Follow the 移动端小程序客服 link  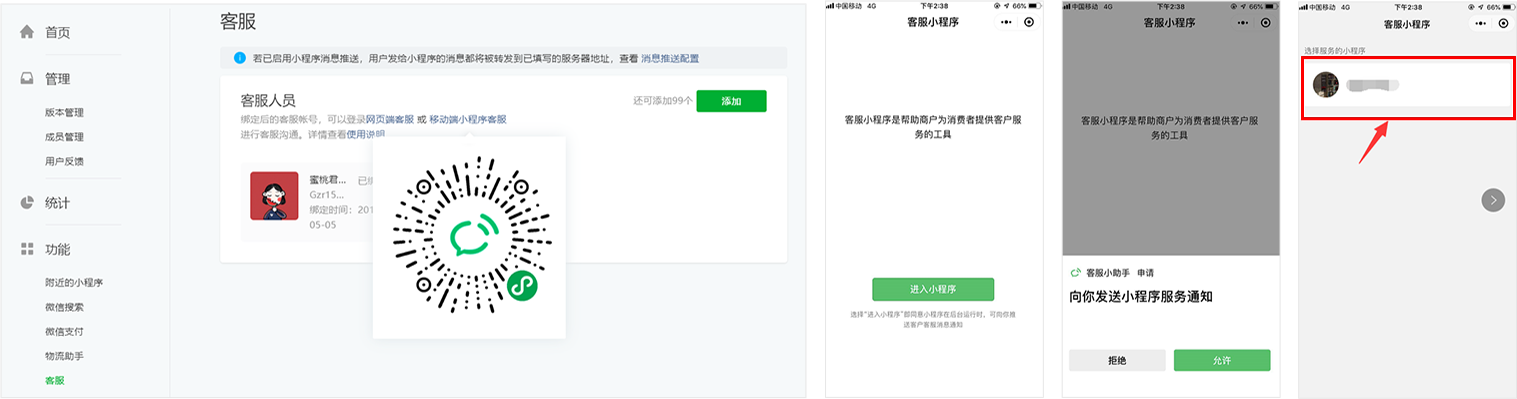(x=468, y=119)
